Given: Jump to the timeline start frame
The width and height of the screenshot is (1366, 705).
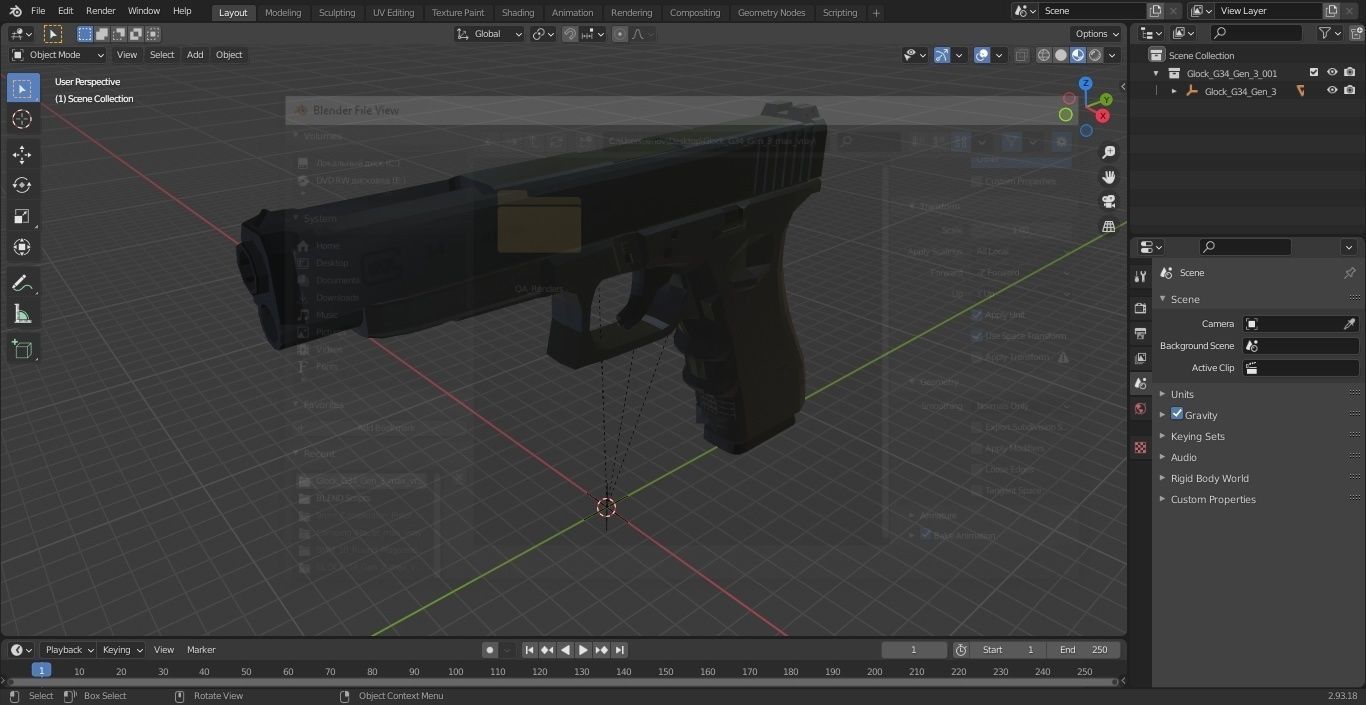Looking at the screenshot, I should tap(529, 650).
